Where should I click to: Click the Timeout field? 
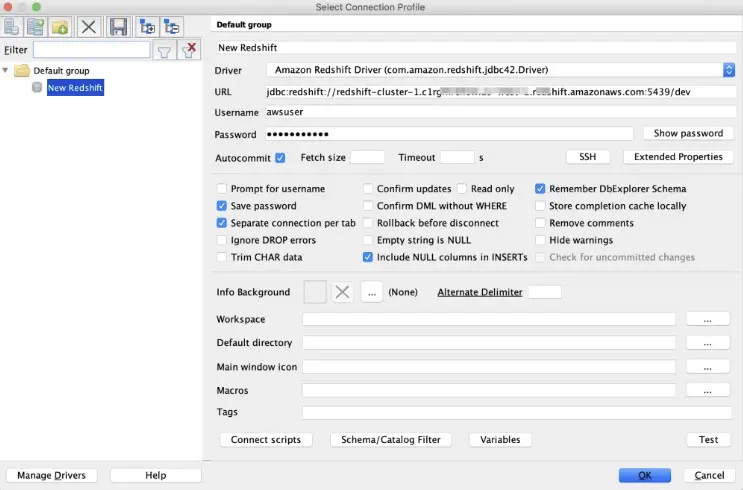click(457, 157)
